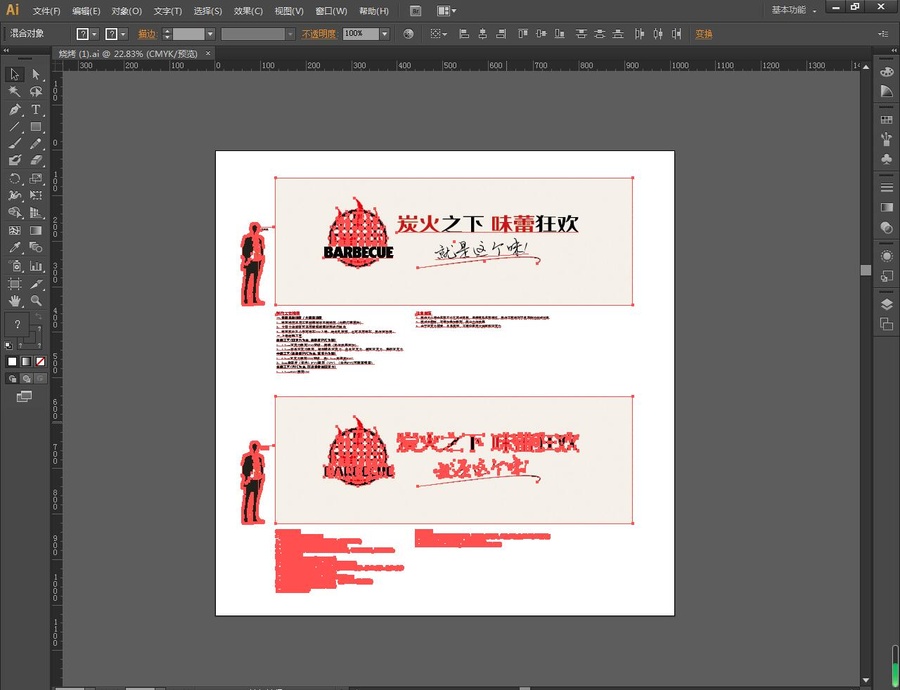Open the Recolor Artwork wheel button
900x690 pixels.
408,34
